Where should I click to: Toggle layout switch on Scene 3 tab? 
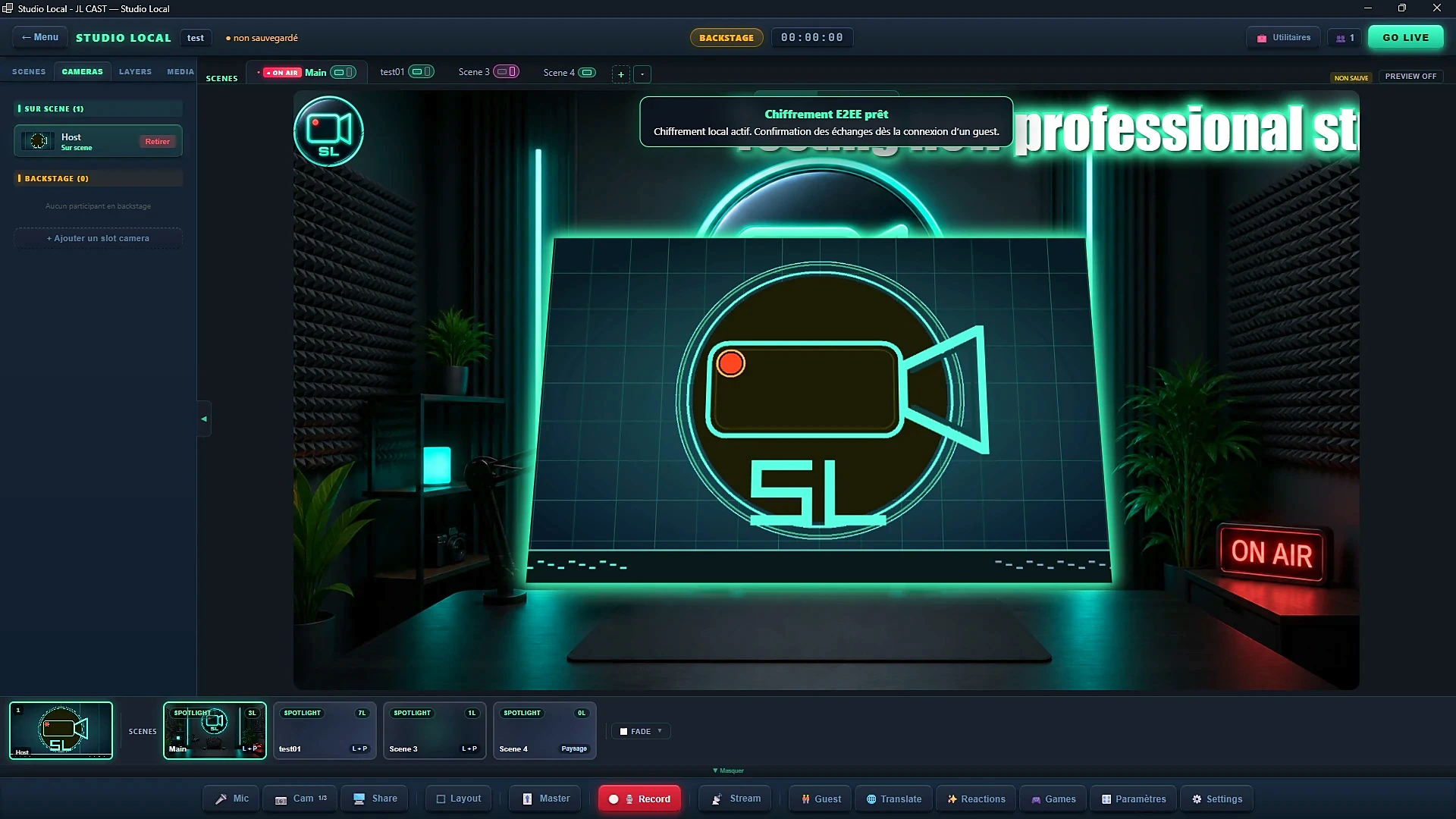click(x=506, y=72)
